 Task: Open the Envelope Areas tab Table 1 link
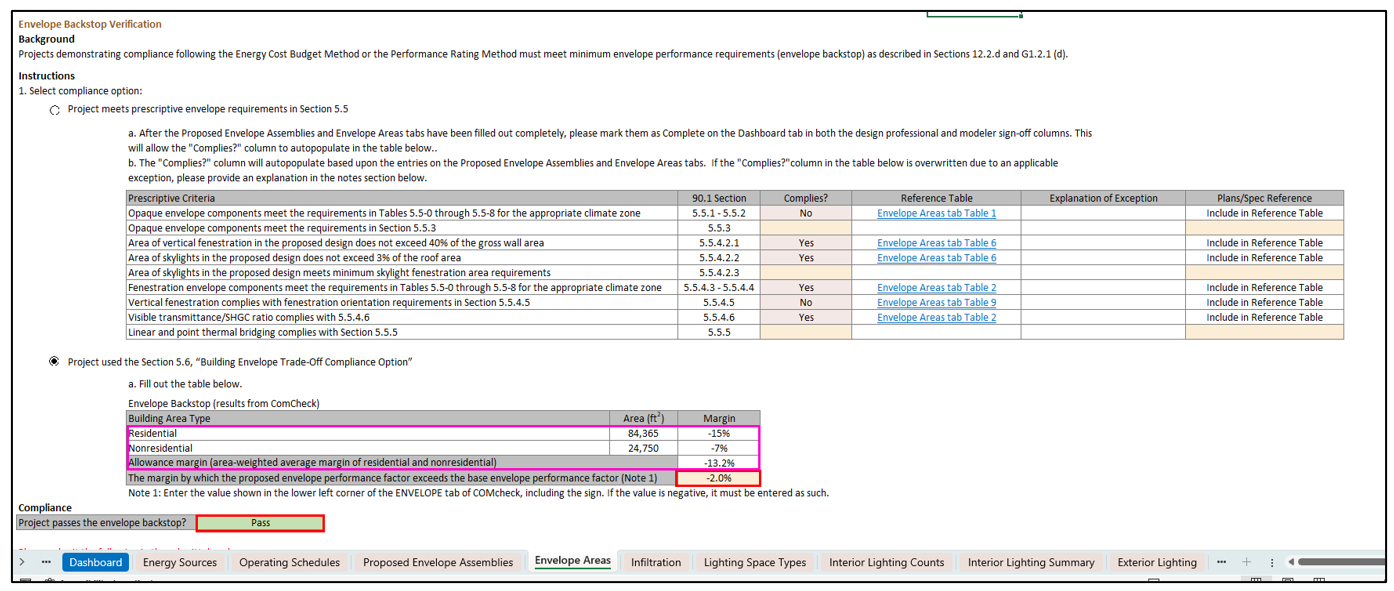tap(936, 213)
